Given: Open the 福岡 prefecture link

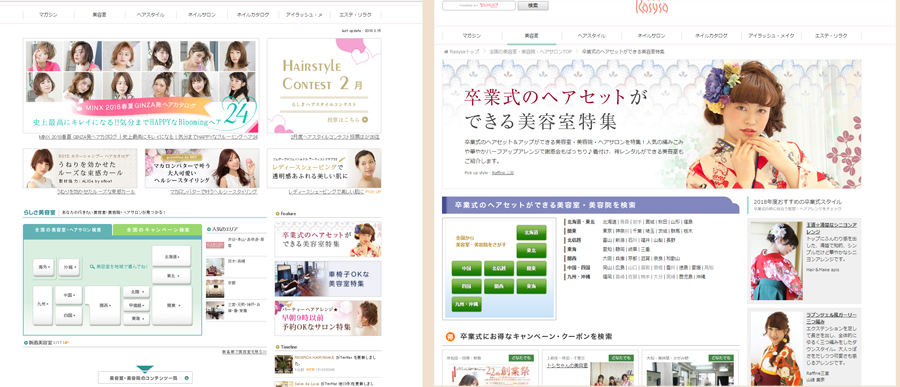Looking at the screenshot, I should click(x=608, y=277).
